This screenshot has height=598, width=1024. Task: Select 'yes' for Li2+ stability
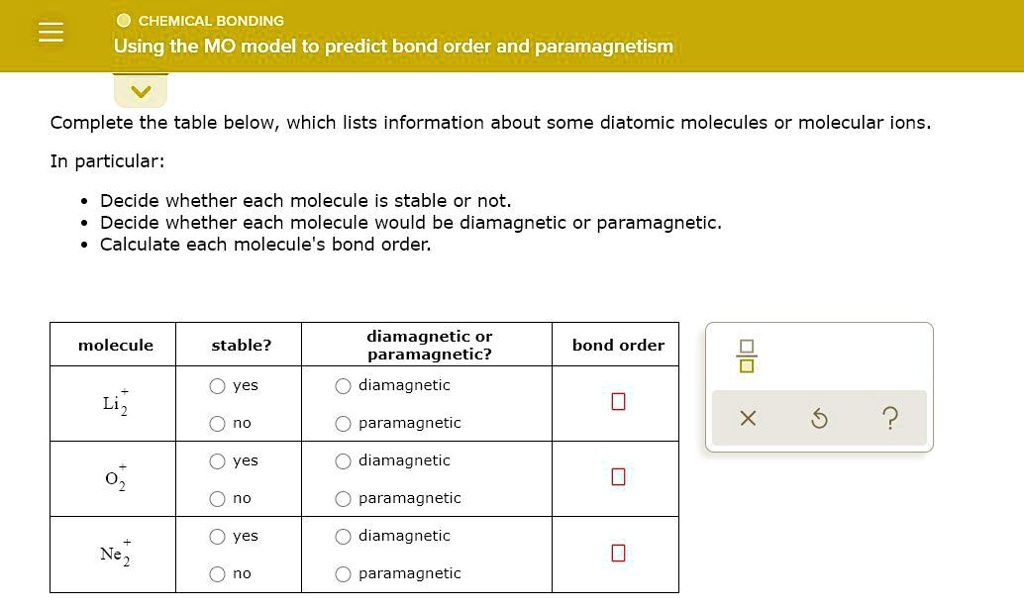click(x=218, y=386)
